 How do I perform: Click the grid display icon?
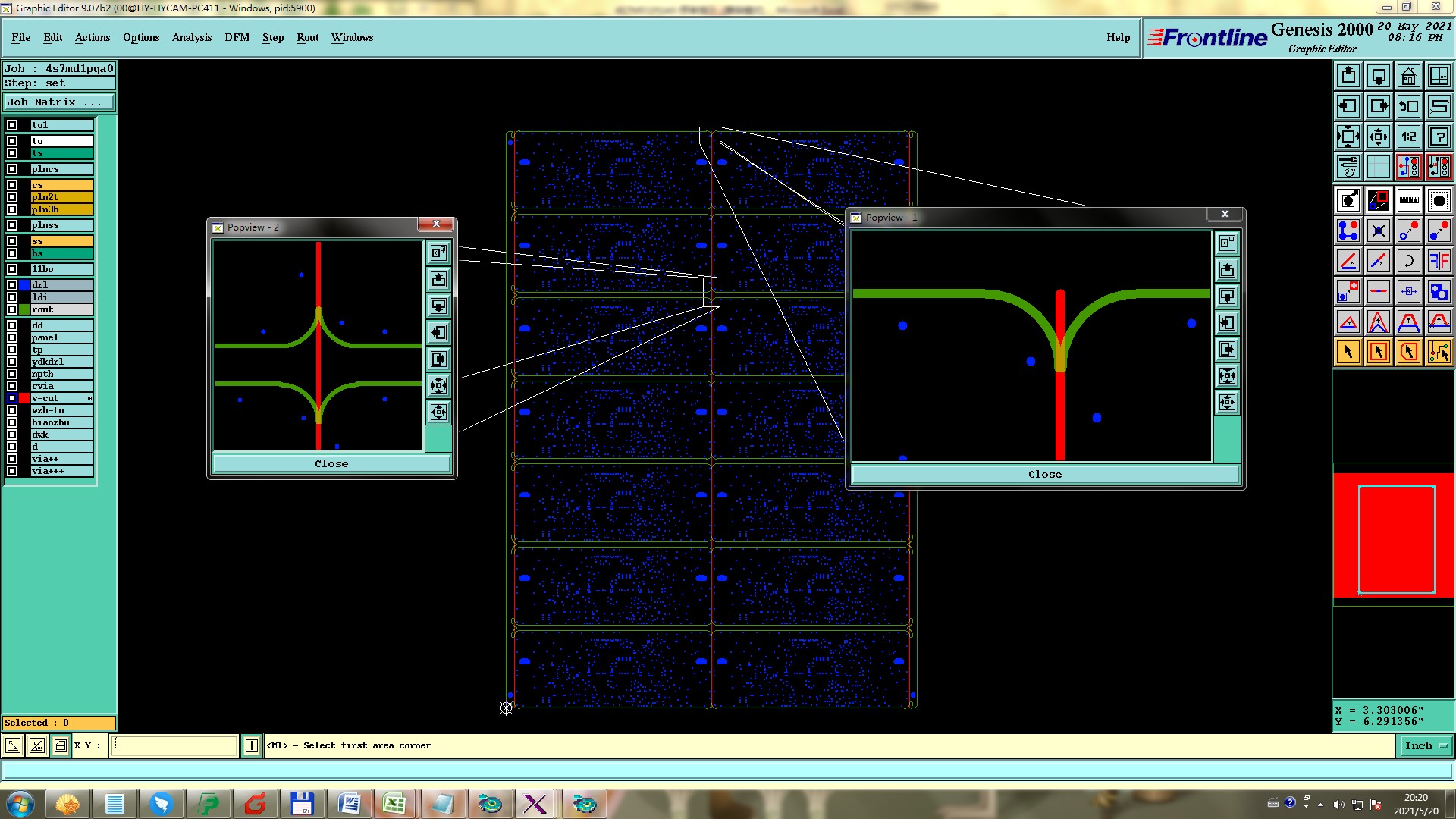[x=1378, y=167]
